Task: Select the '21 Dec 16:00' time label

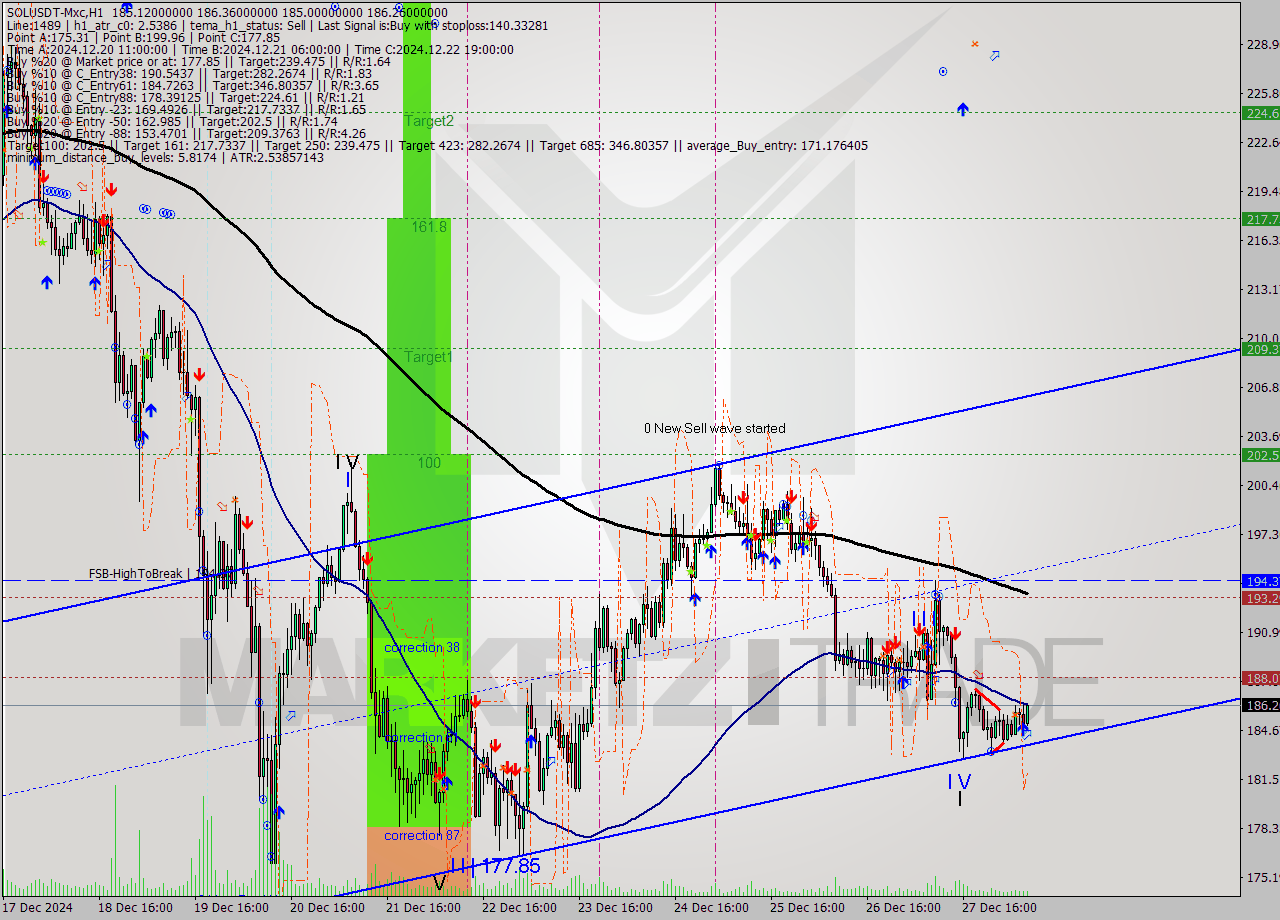Action: click(x=423, y=908)
